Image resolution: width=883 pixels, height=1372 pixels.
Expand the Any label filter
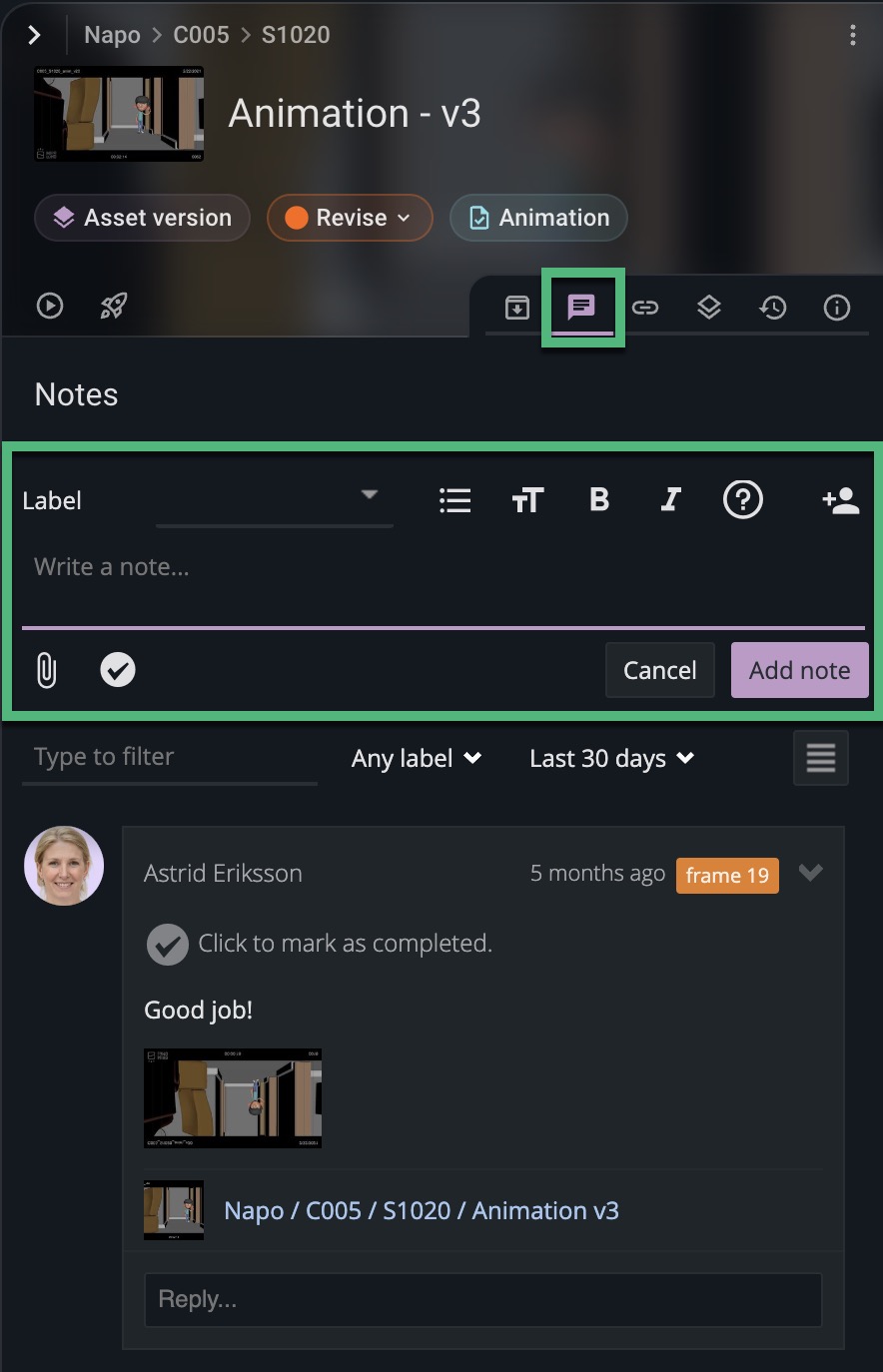click(x=417, y=758)
